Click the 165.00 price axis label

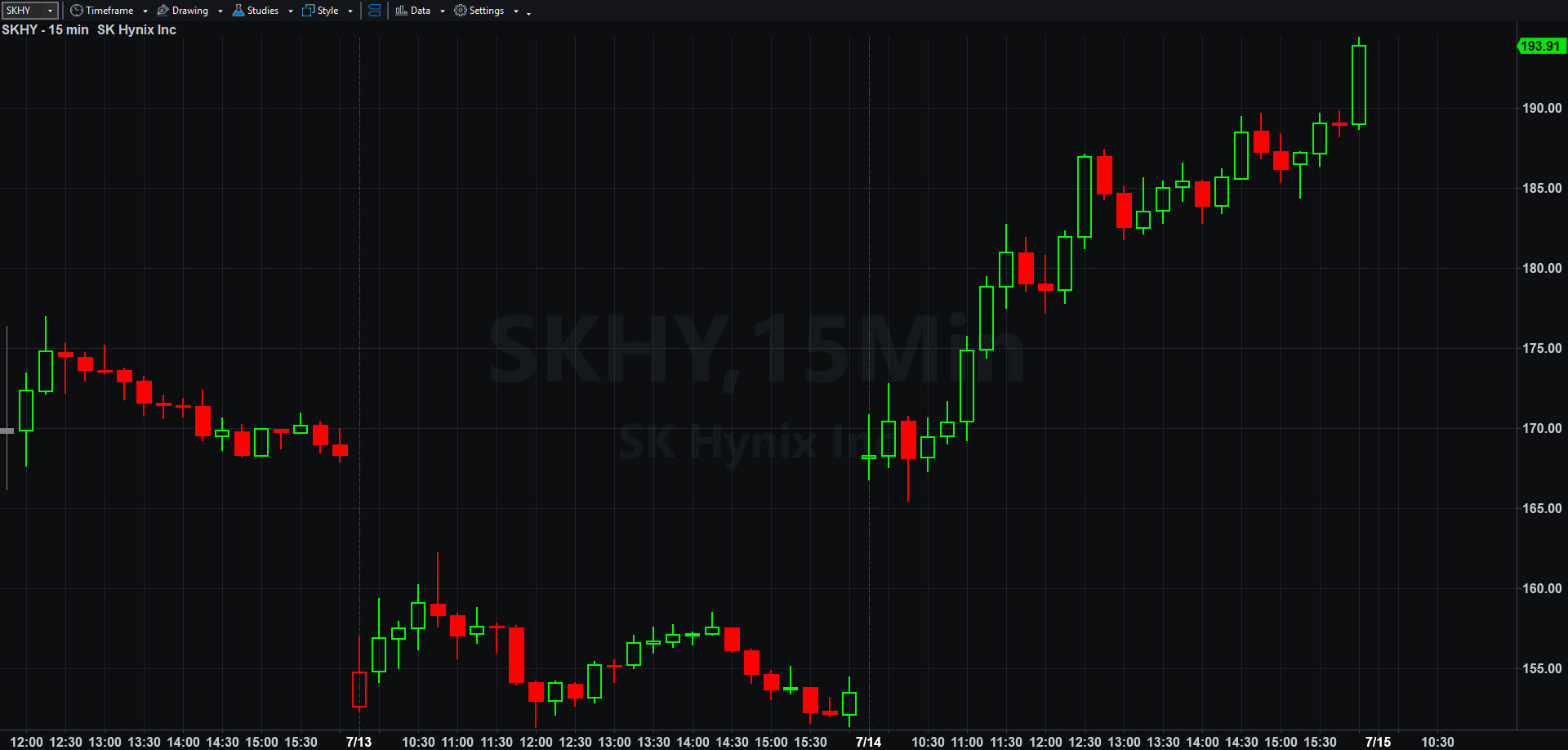point(1542,508)
